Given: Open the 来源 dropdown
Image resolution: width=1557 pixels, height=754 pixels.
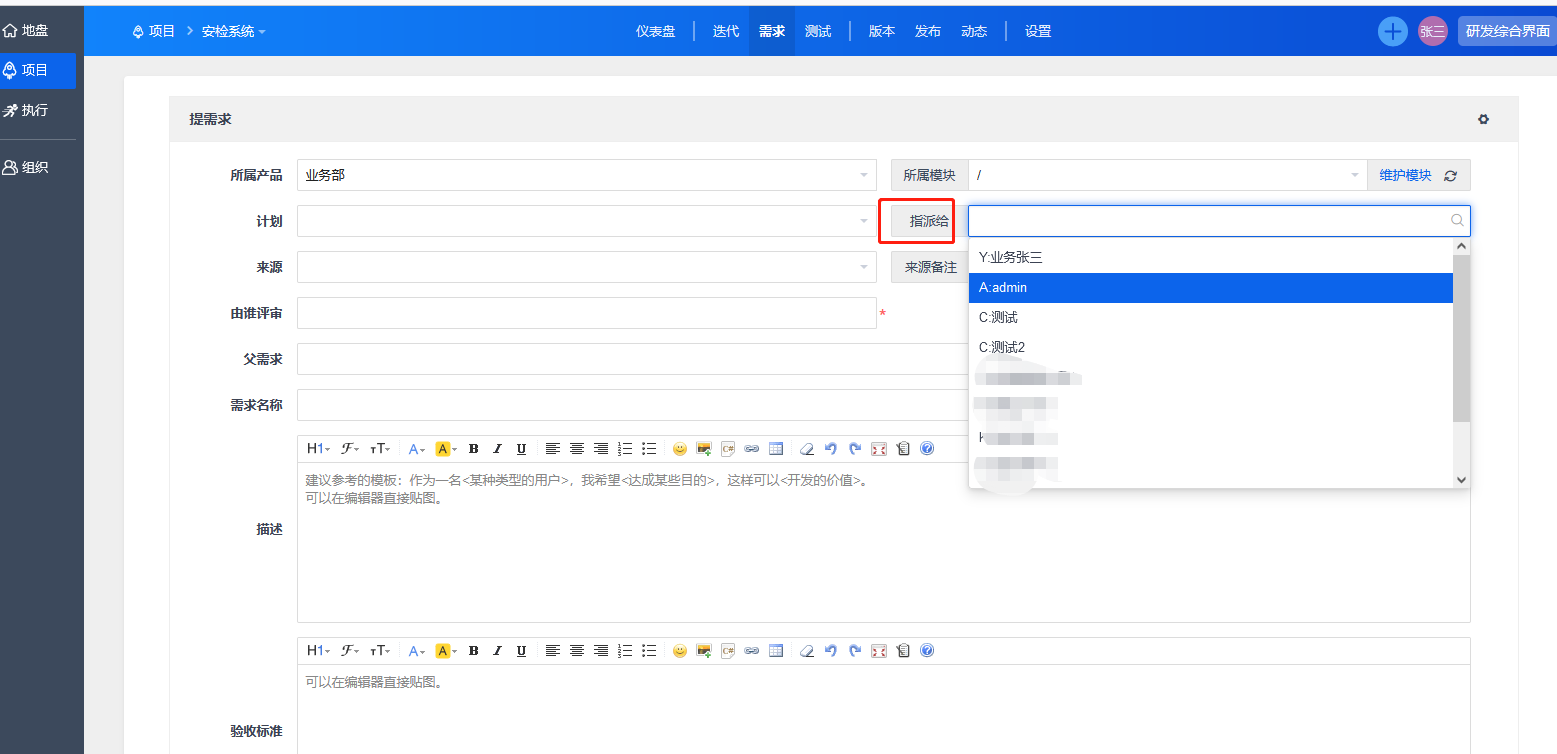Looking at the screenshot, I should coord(586,267).
